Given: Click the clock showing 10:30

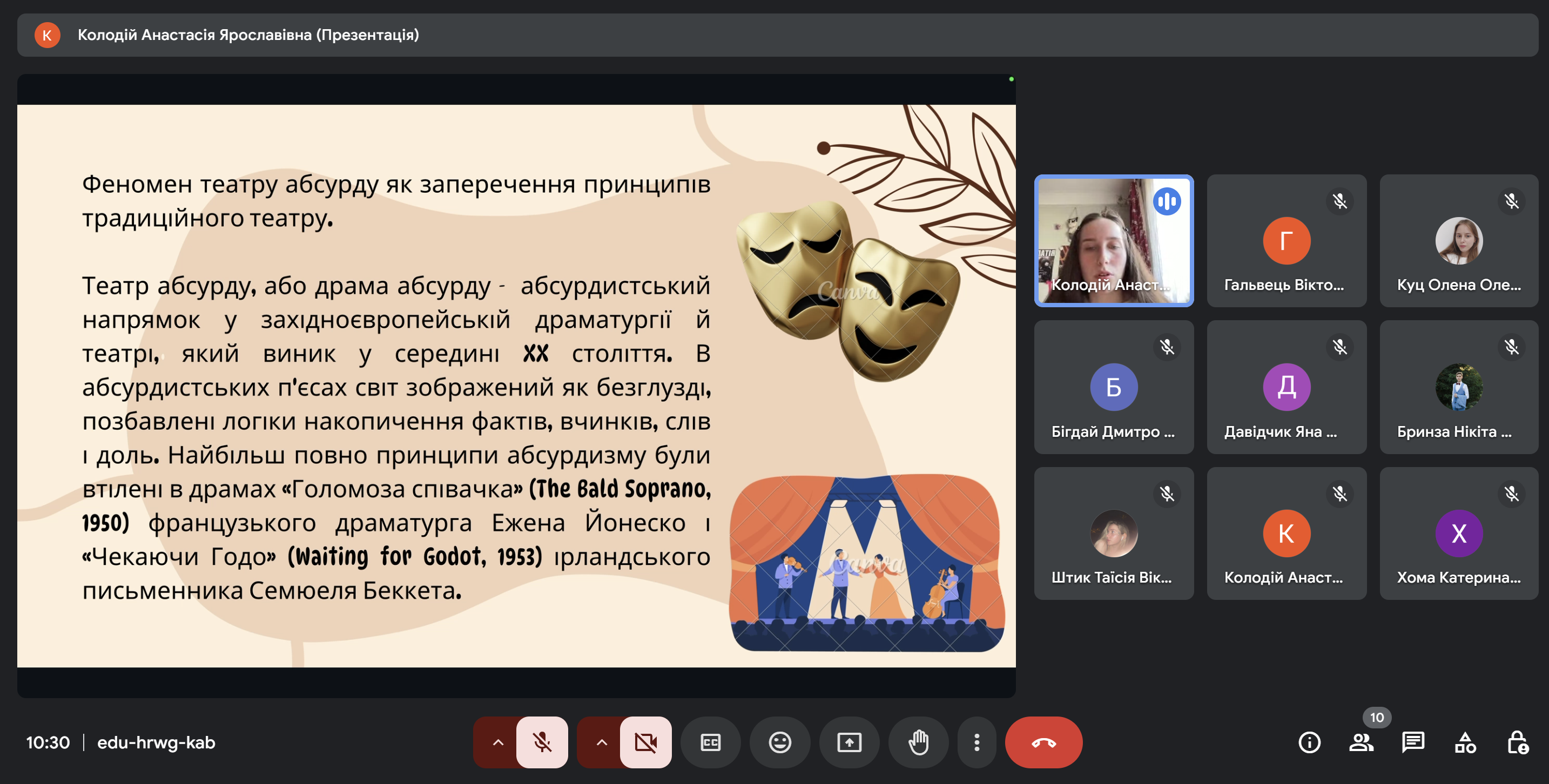Looking at the screenshot, I should [x=48, y=742].
